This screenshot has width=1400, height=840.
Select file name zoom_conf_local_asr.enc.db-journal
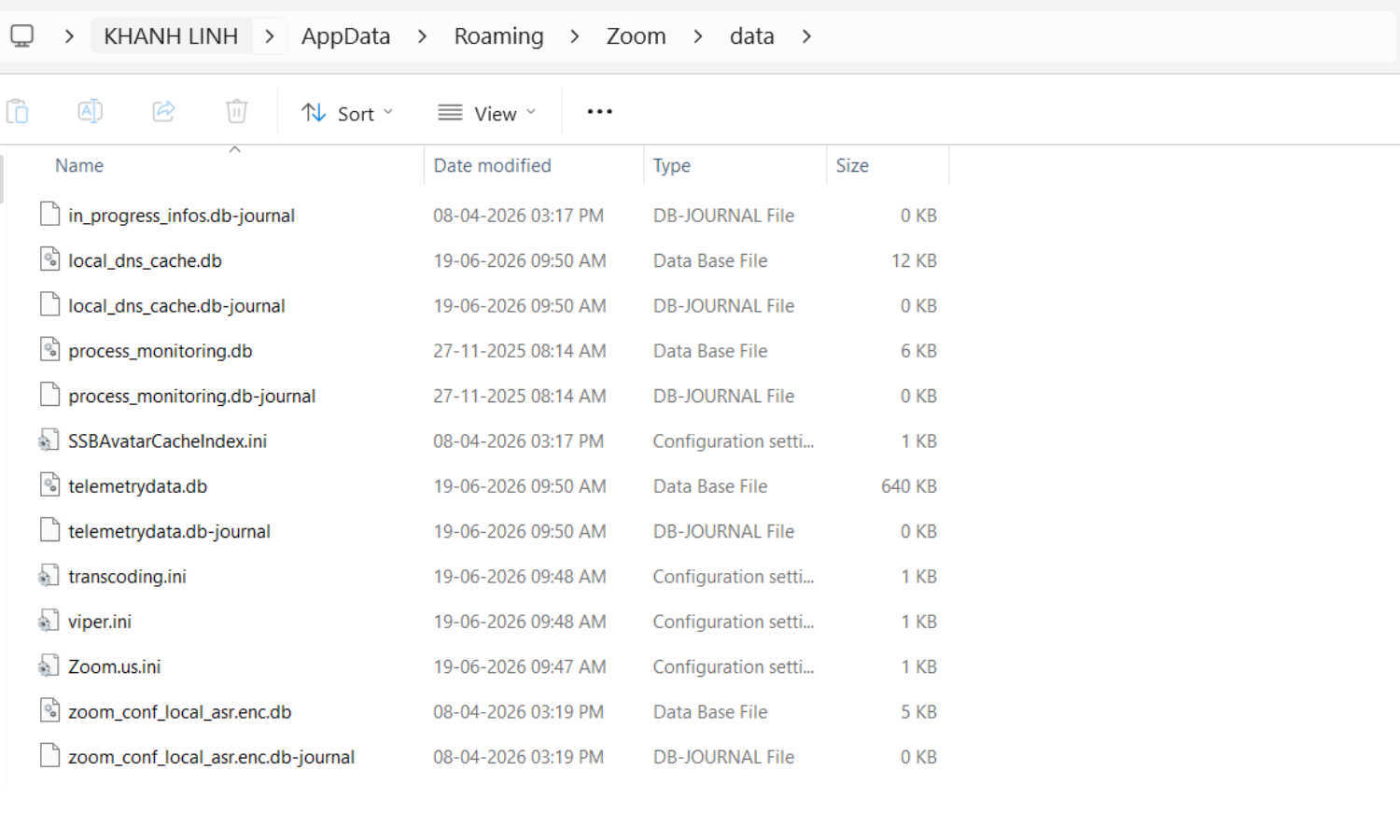(211, 757)
